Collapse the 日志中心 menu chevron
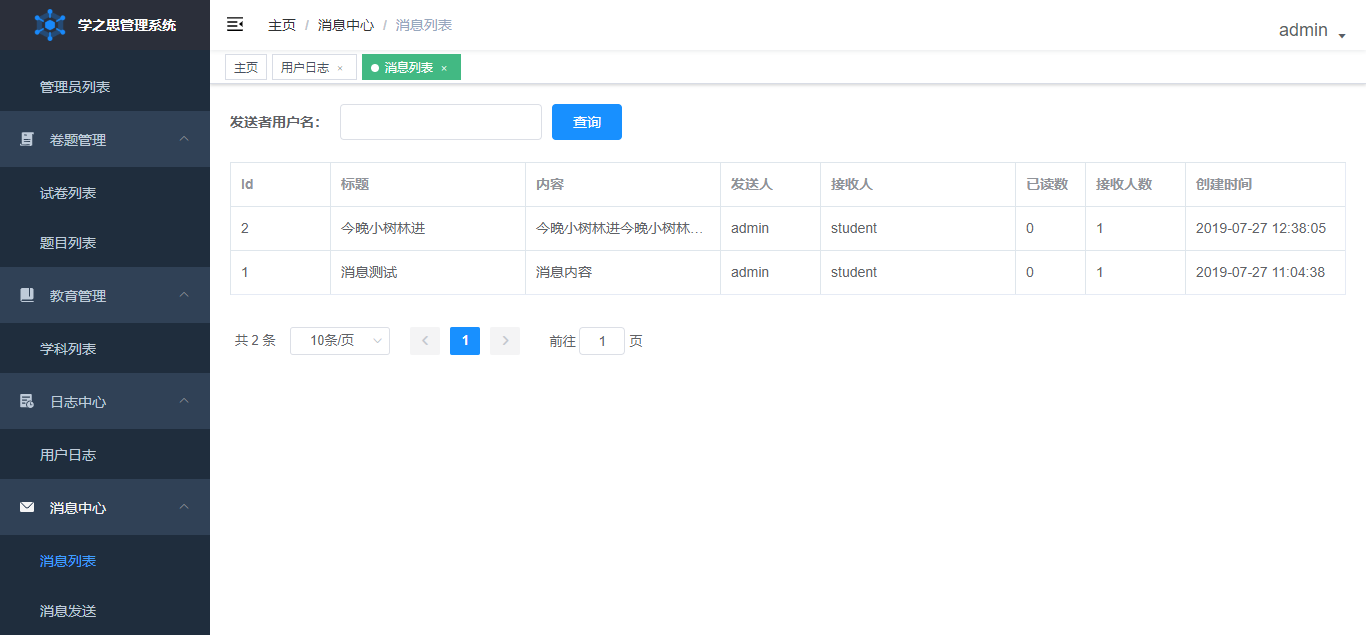Image resolution: width=1366 pixels, height=635 pixels. [184, 401]
